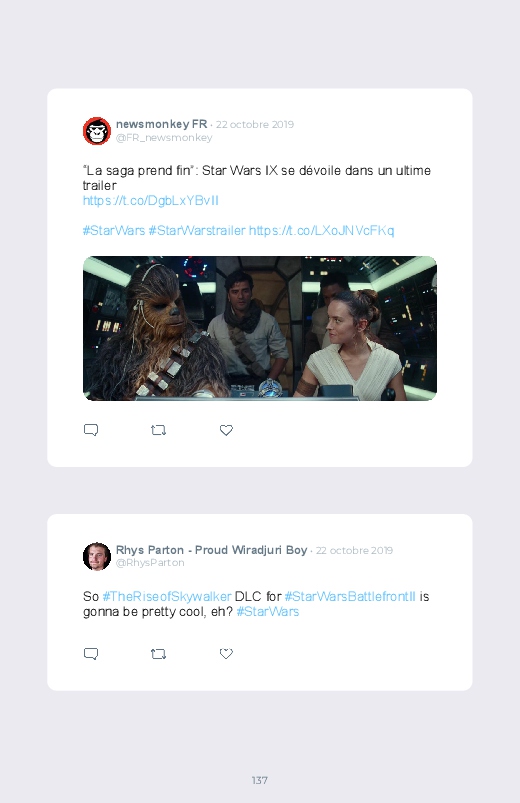
Task: Click reply icon on Rhys Parton tweet
Action: [91, 653]
